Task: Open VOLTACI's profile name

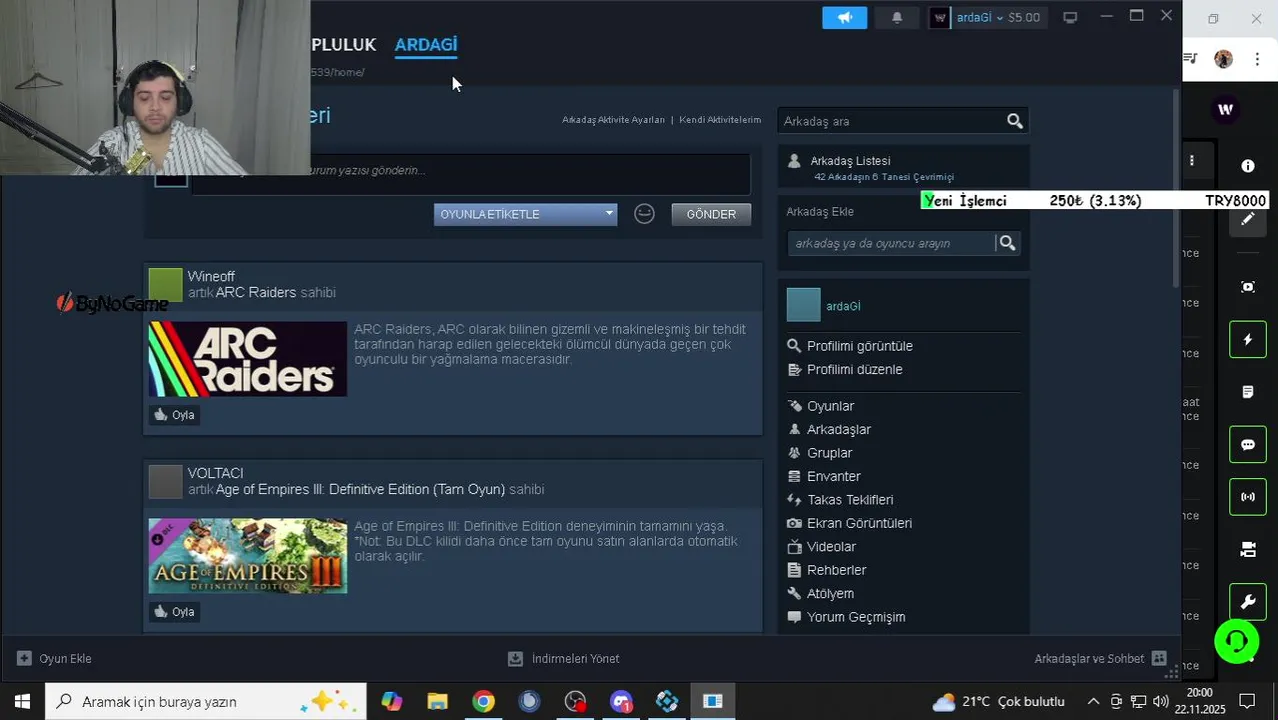Action: pyautogui.click(x=215, y=474)
